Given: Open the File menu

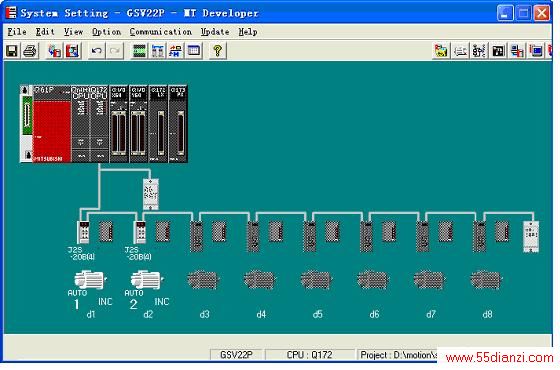Looking at the screenshot, I should coord(17,32).
